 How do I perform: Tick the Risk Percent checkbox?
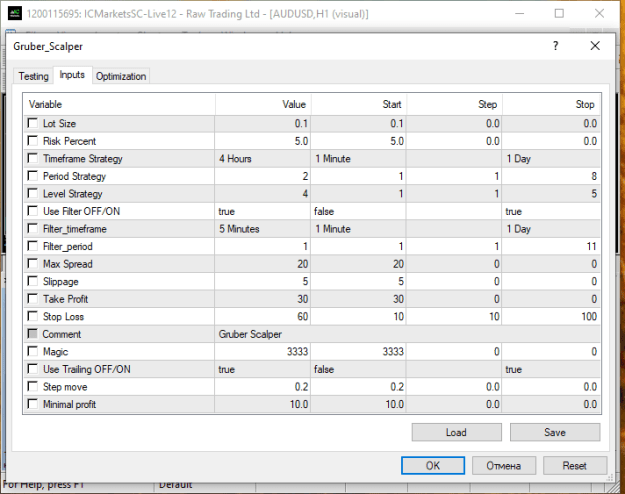point(33,141)
